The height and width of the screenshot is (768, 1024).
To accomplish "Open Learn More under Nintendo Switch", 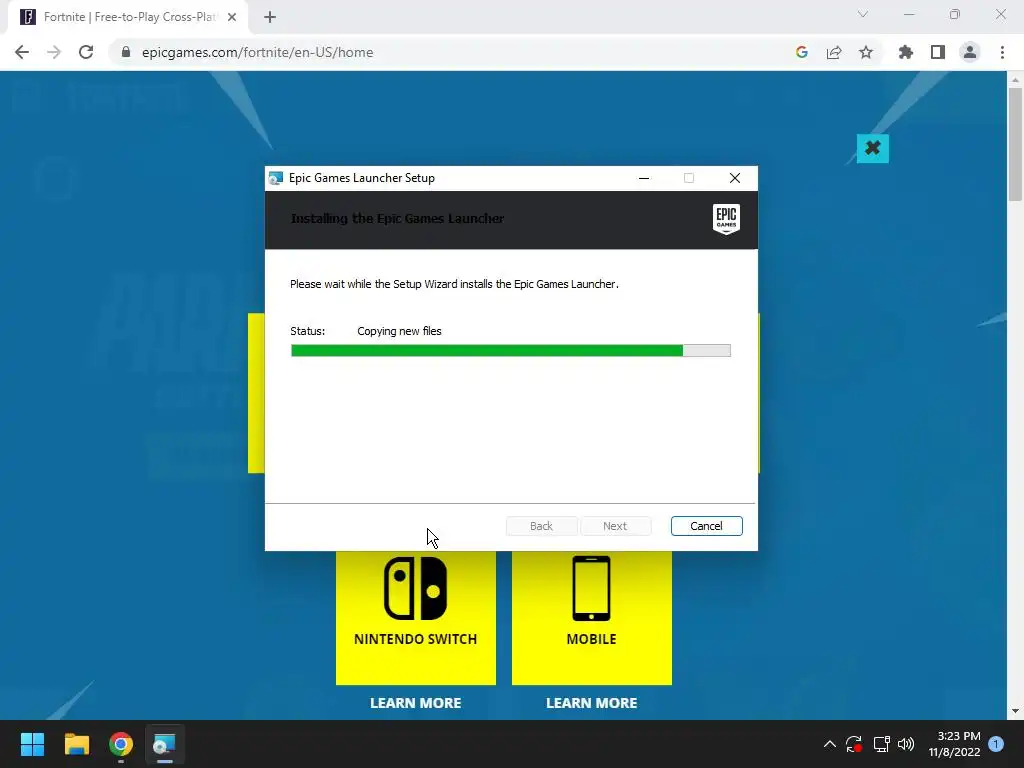I will 415,703.
